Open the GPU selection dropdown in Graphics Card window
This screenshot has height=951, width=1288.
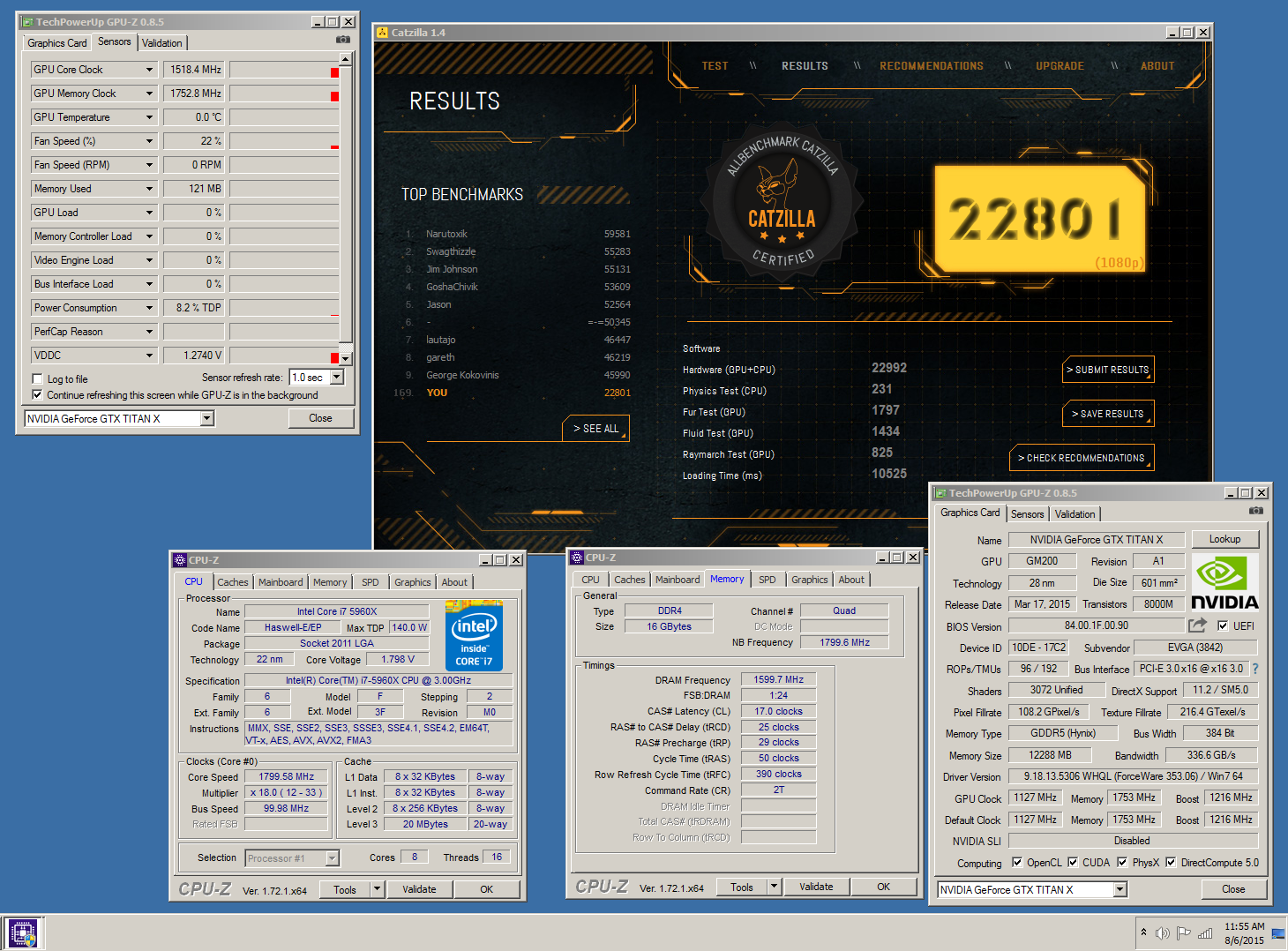[x=1120, y=890]
